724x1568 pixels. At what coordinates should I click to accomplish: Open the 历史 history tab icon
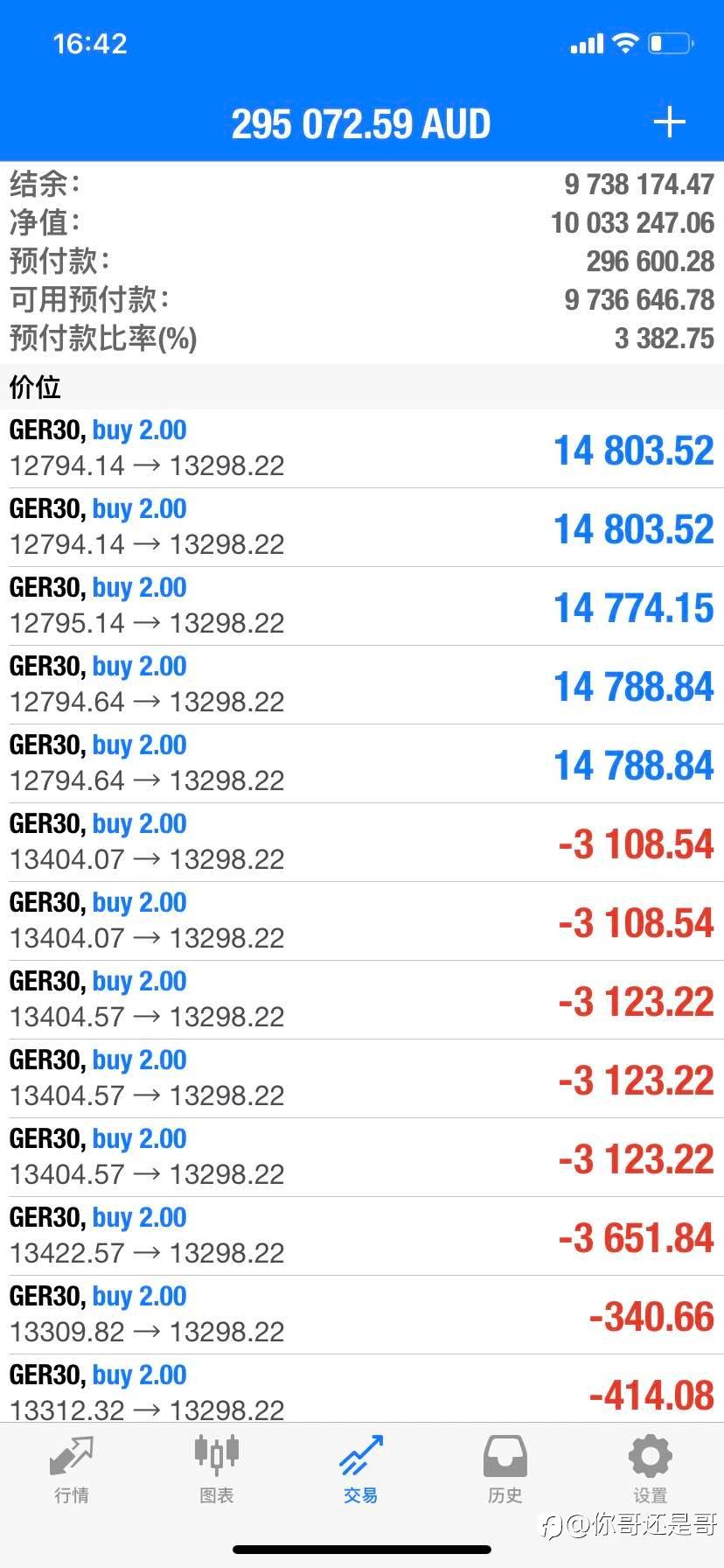click(x=505, y=1455)
